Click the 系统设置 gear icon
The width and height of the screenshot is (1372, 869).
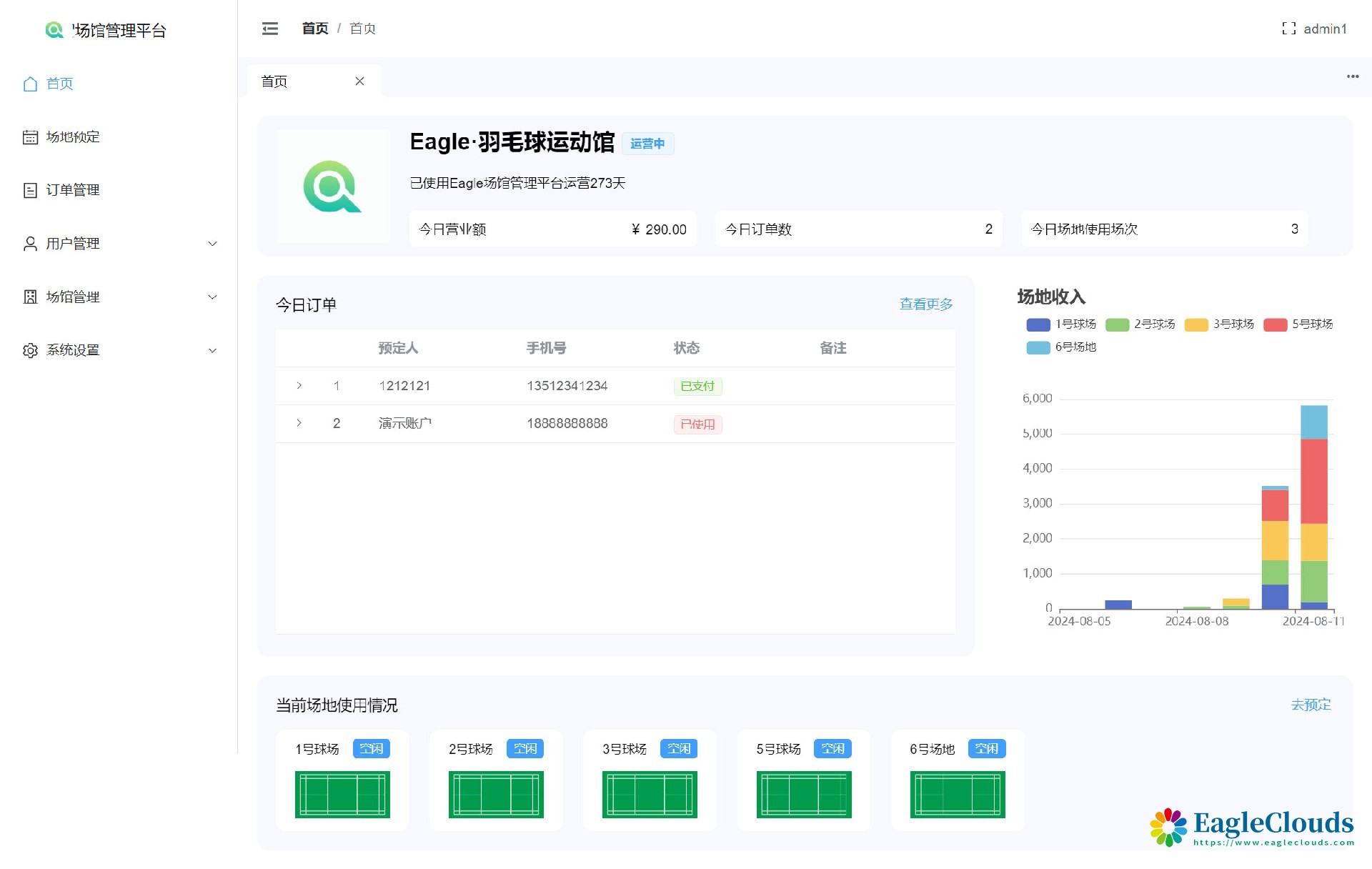point(30,350)
